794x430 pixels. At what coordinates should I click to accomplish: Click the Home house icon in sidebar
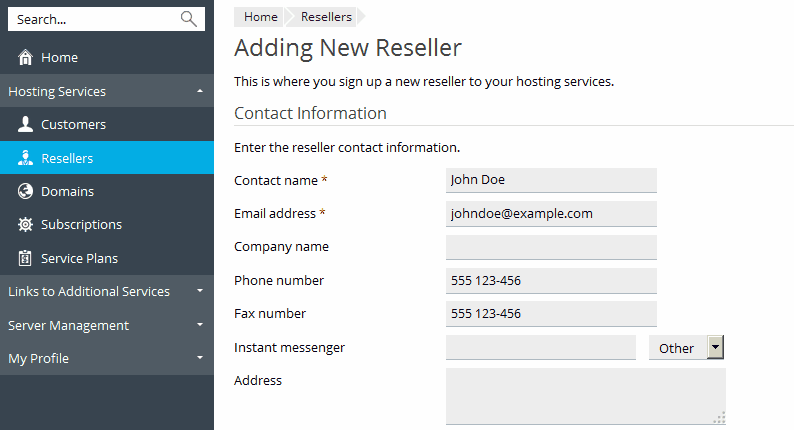click(25, 58)
